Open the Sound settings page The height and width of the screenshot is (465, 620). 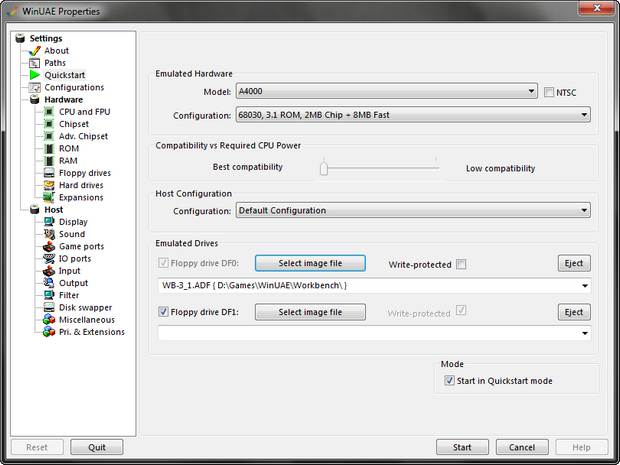(x=72, y=234)
